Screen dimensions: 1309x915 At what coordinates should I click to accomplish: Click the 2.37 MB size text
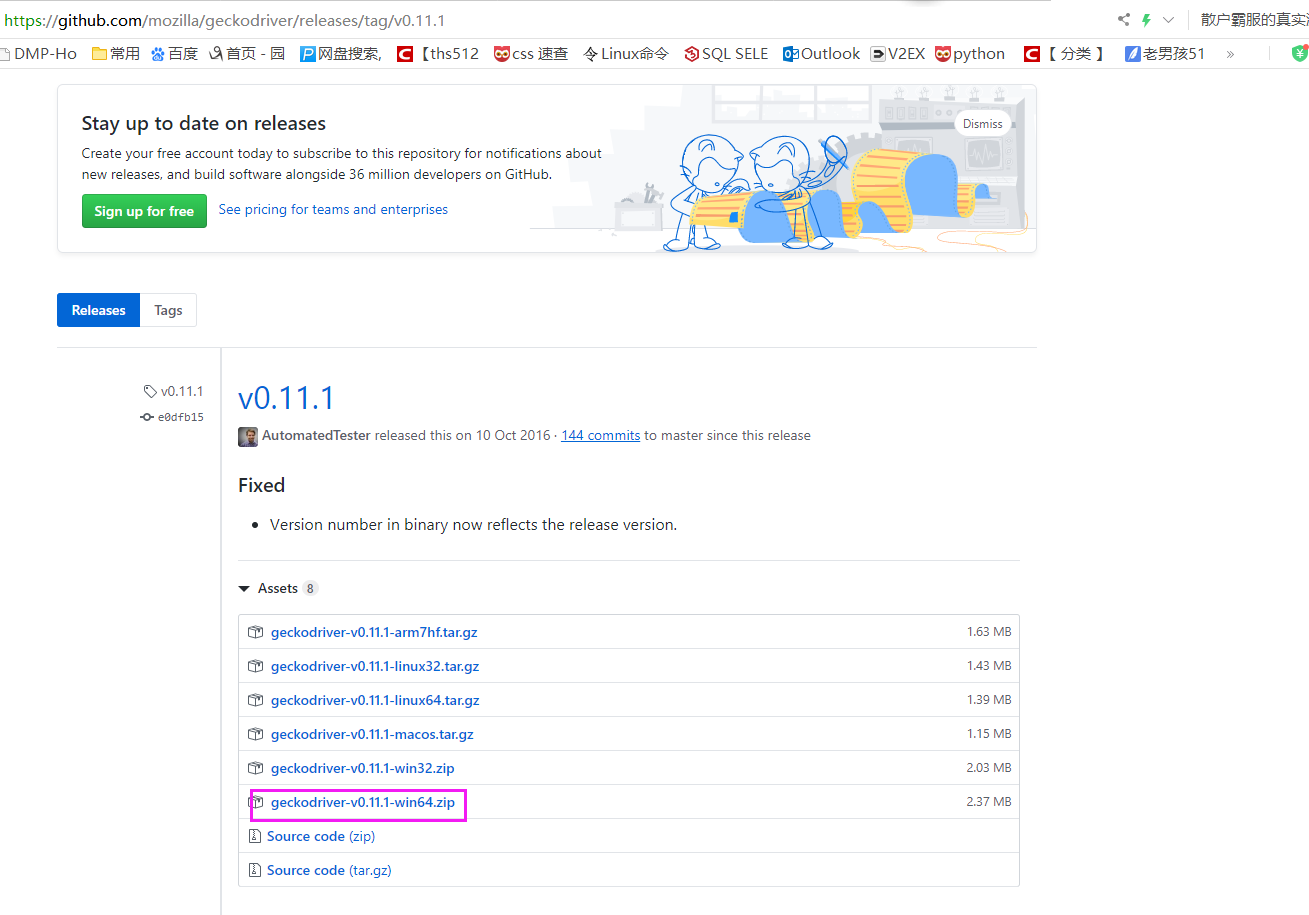coord(989,802)
